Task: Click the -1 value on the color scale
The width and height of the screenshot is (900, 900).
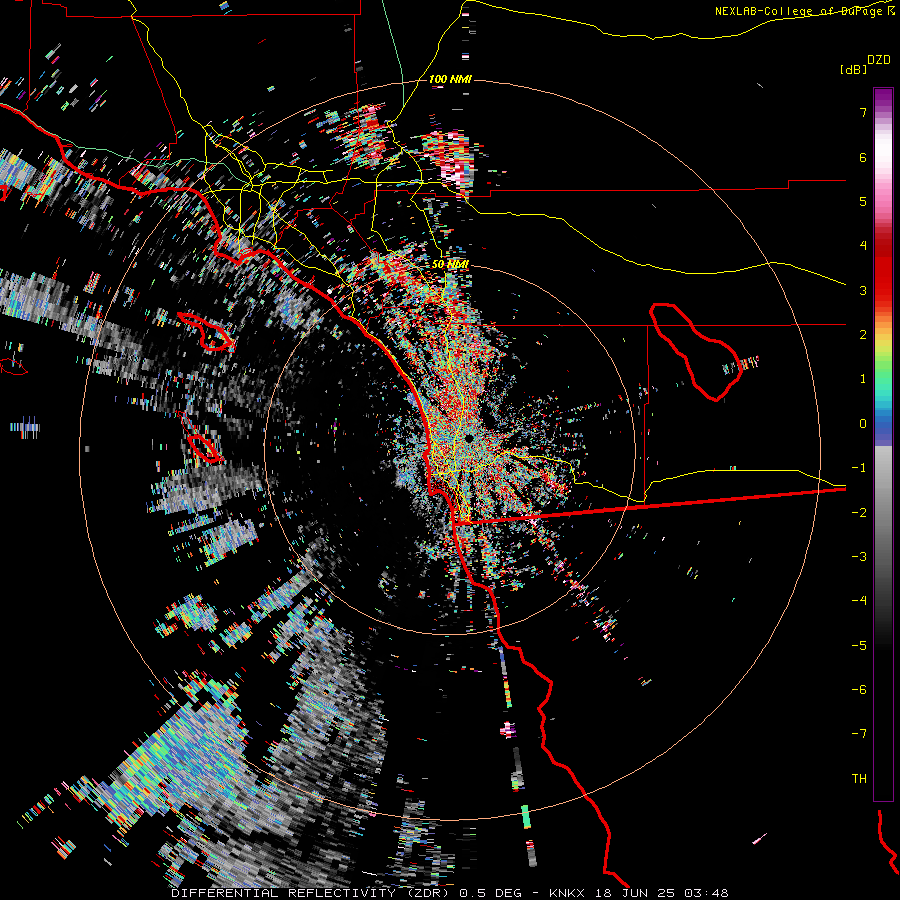Action: click(x=859, y=468)
